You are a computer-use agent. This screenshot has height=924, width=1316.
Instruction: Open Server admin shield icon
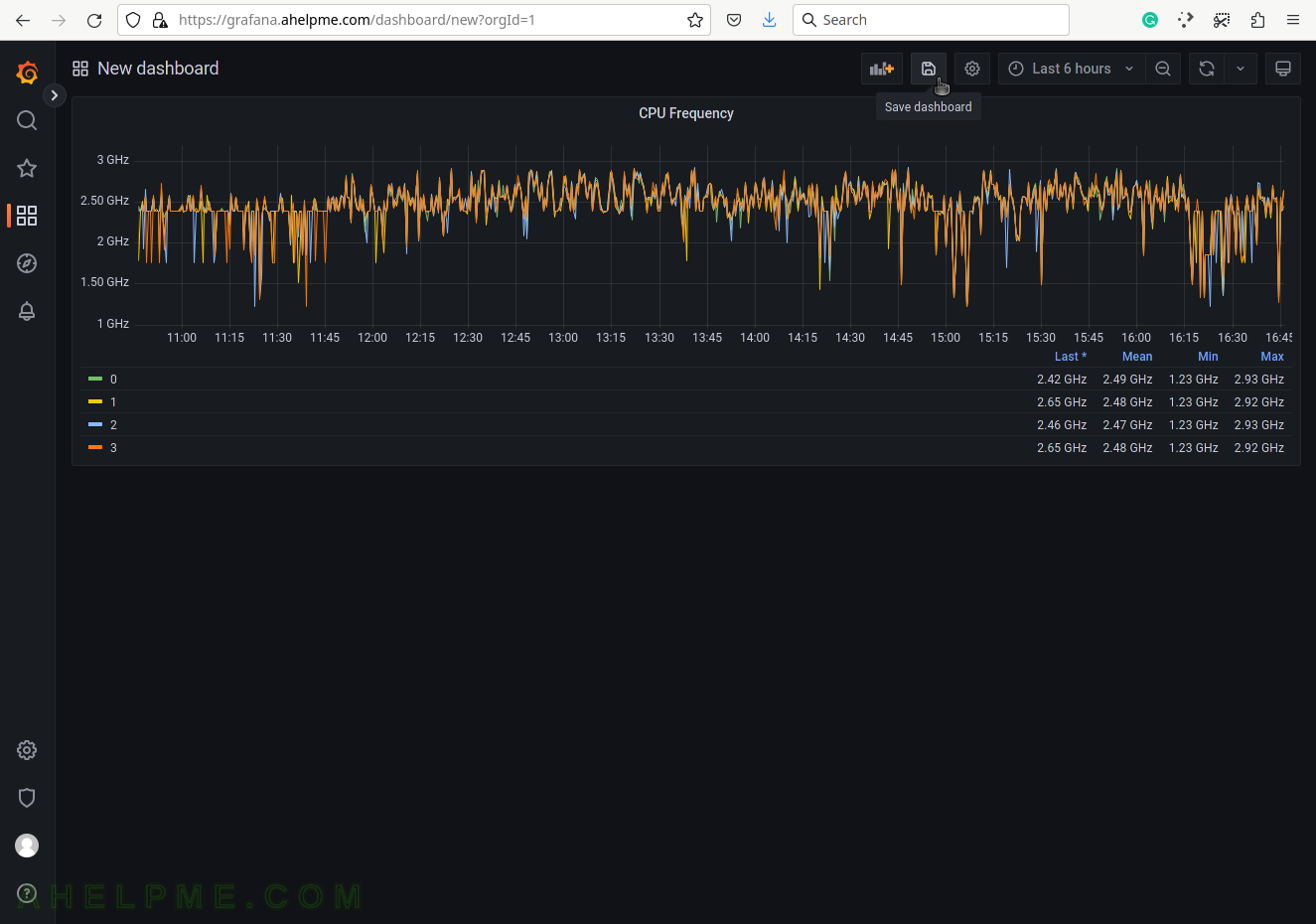27,798
